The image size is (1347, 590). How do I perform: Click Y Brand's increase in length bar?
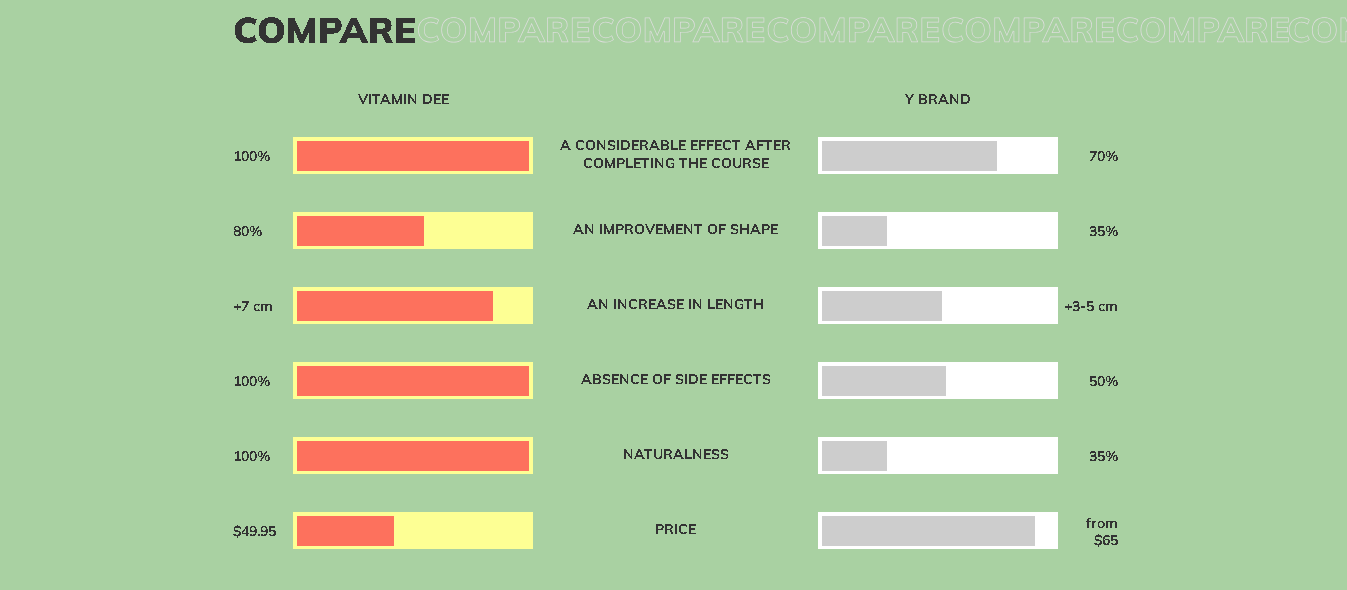point(938,306)
